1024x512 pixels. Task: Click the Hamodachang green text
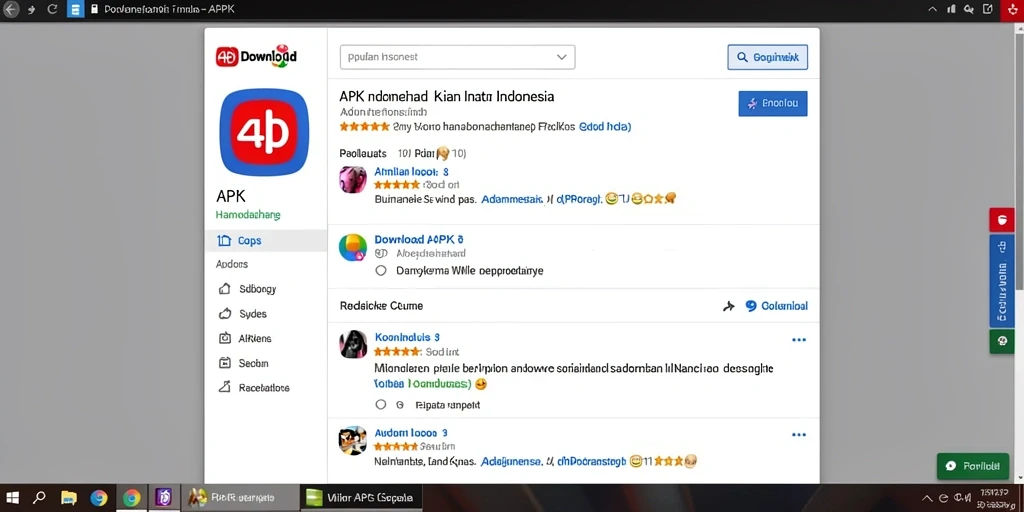[248, 215]
